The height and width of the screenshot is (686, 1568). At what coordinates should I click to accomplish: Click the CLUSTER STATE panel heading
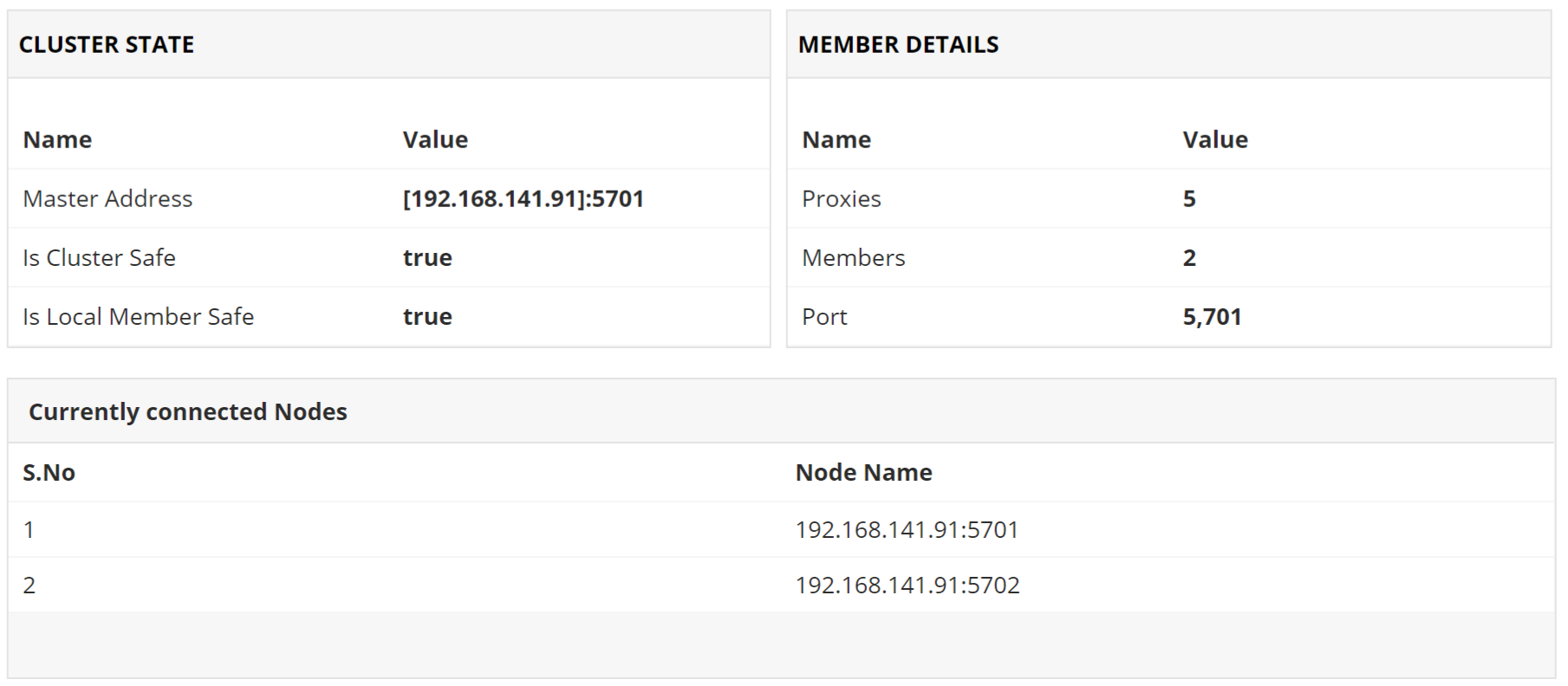[x=107, y=45]
